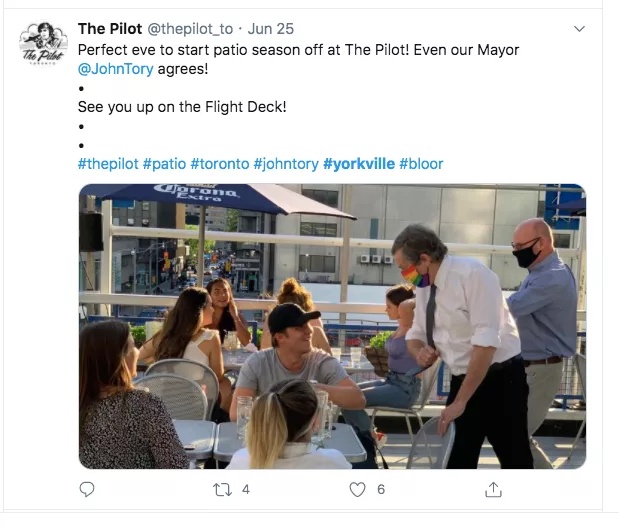Open the attached patio photo
The height and width of the screenshot is (528, 619).
(332, 326)
